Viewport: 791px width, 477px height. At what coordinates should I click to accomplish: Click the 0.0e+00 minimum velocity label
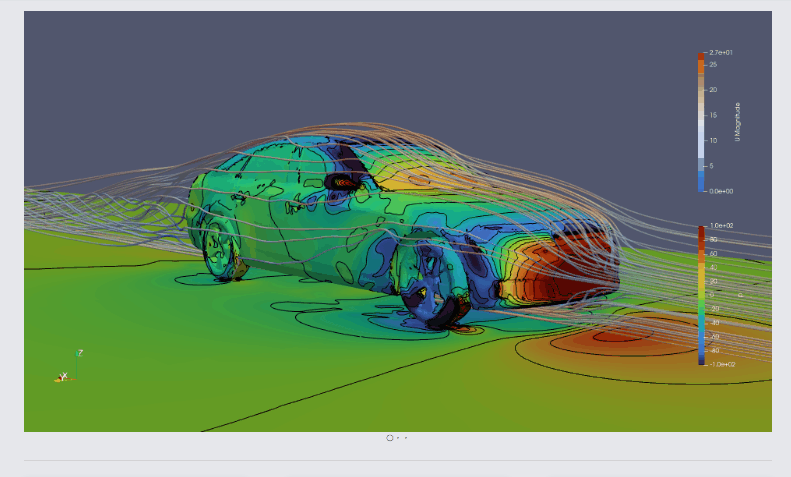pos(718,190)
